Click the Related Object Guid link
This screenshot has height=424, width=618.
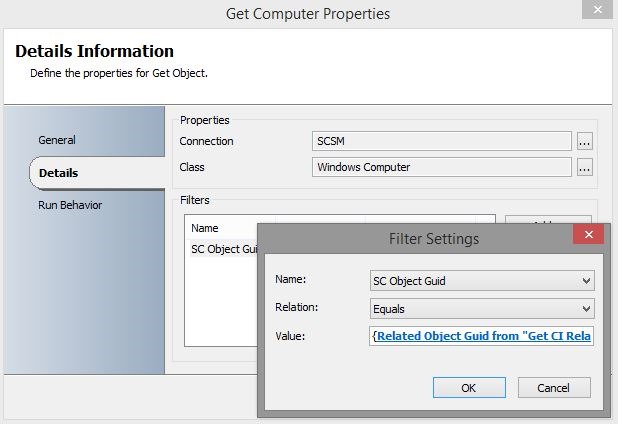tap(484, 337)
